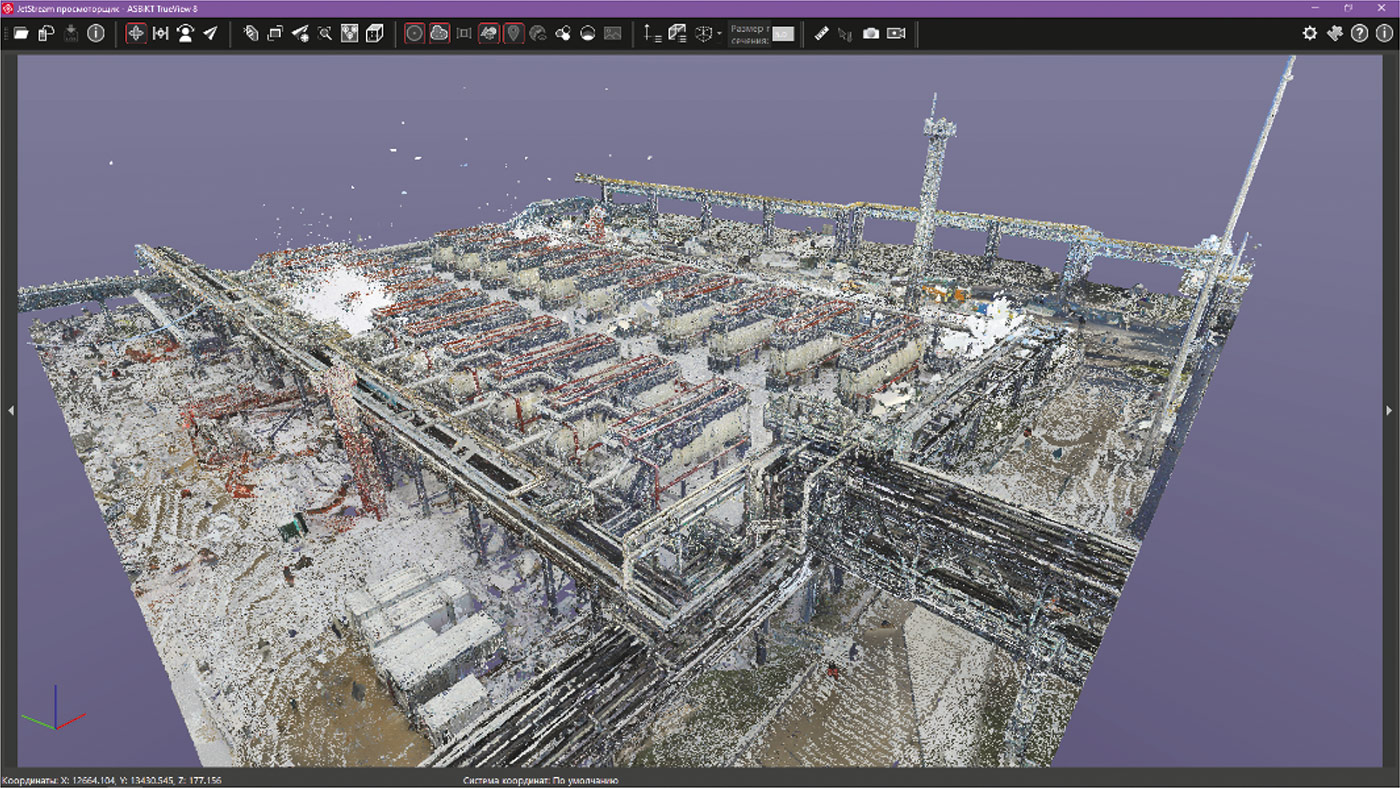1400x788 pixels.
Task: Click the video camera recording icon
Action: 896,33
